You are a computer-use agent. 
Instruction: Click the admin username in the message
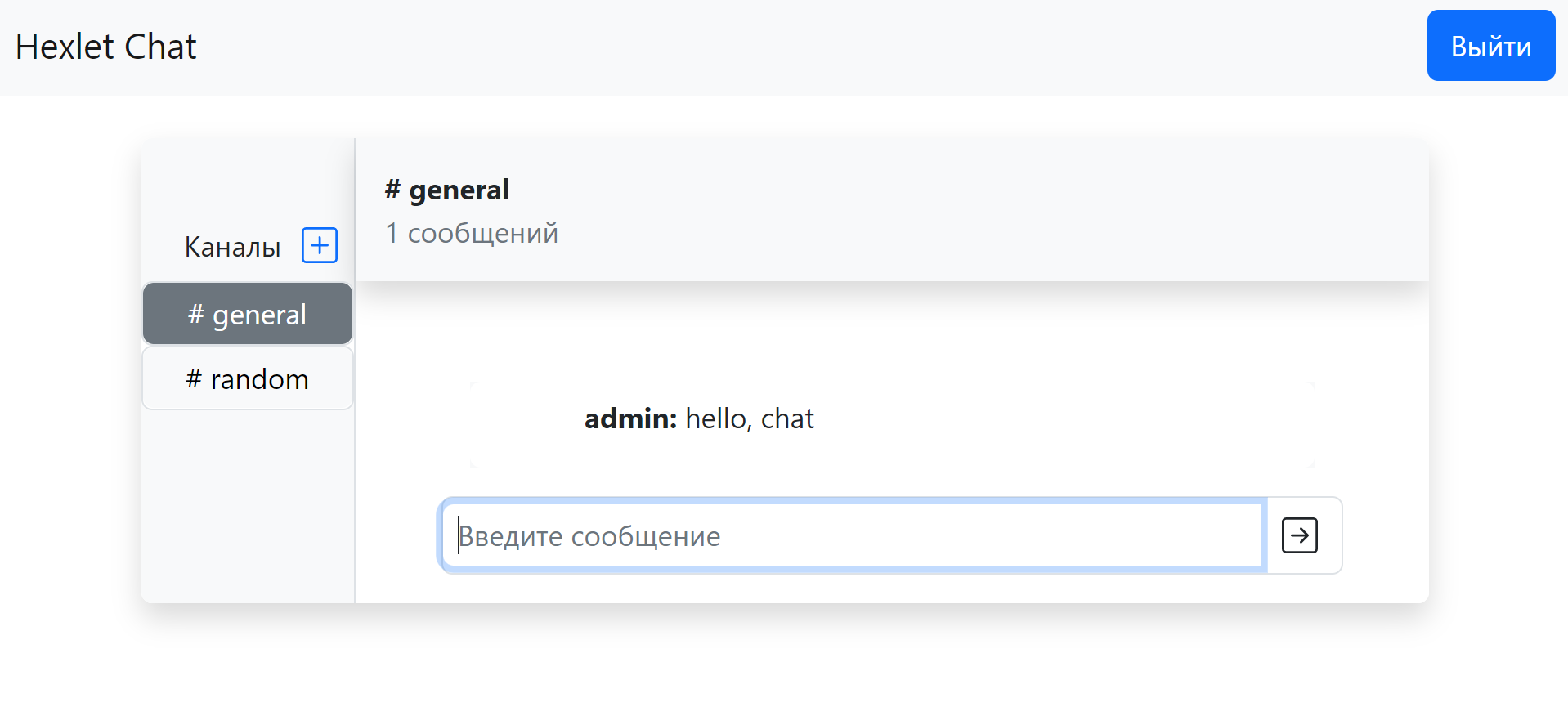pyautogui.click(x=629, y=418)
